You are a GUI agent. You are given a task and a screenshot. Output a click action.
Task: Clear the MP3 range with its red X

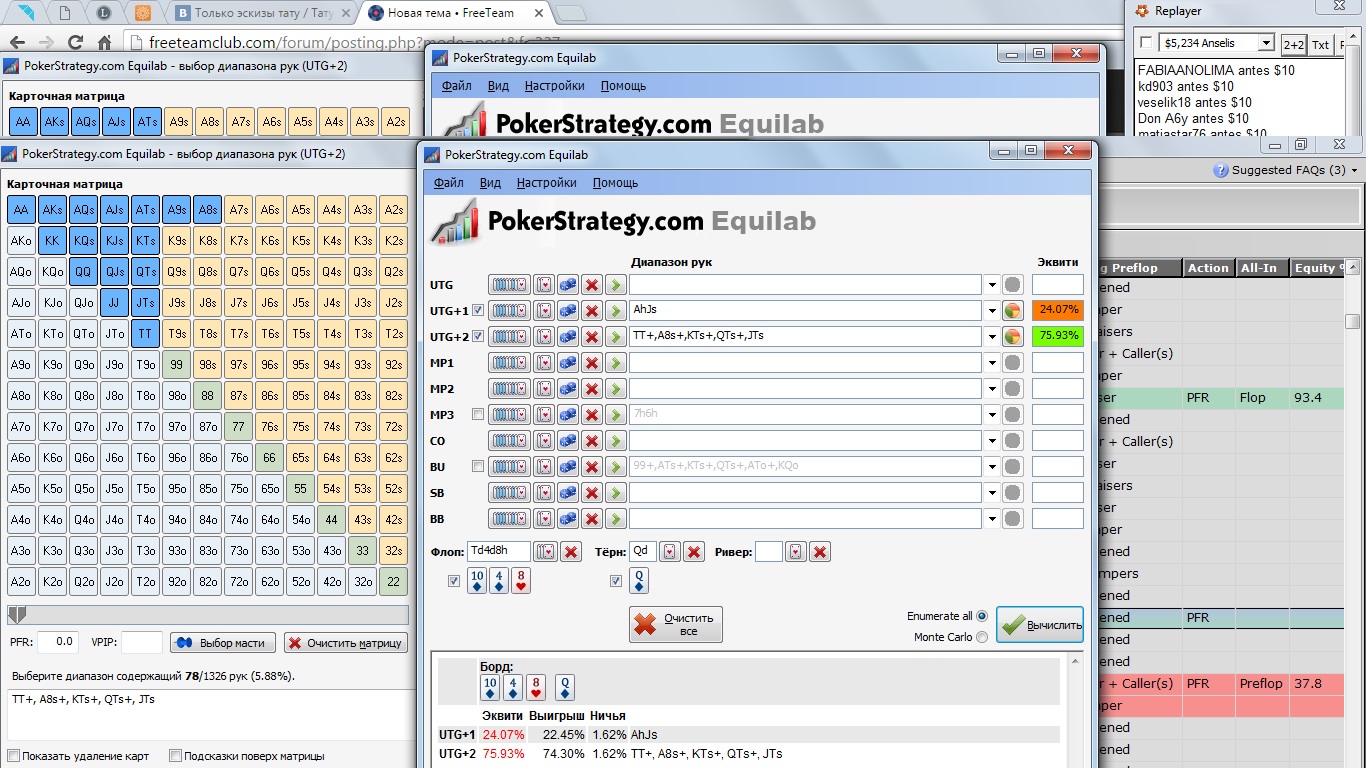click(592, 415)
